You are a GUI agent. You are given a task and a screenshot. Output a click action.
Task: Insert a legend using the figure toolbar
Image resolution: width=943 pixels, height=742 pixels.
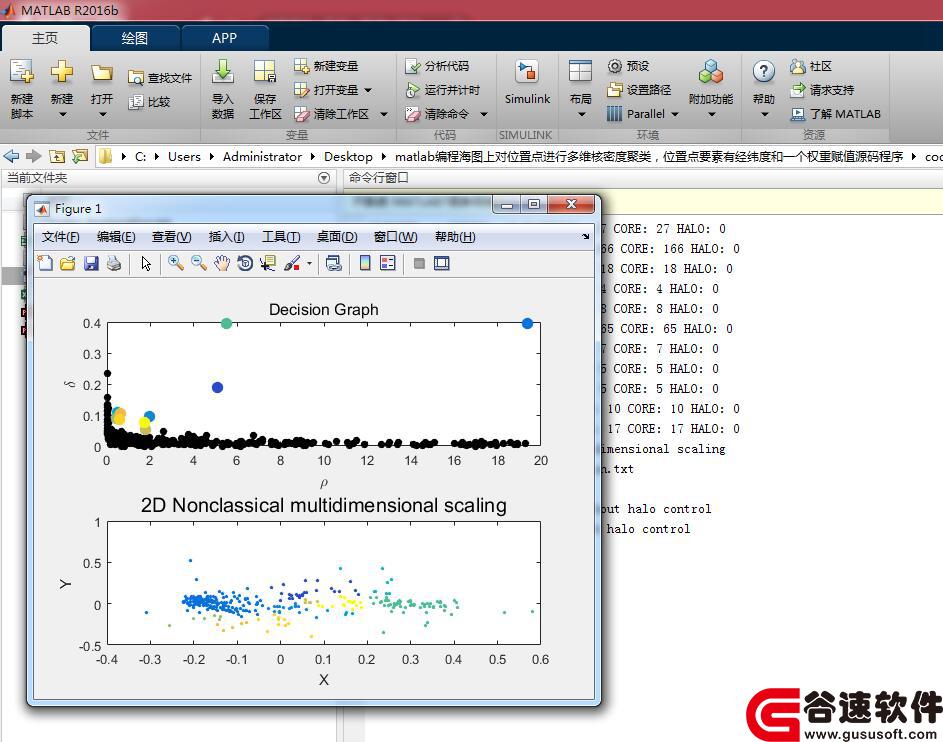click(388, 263)
